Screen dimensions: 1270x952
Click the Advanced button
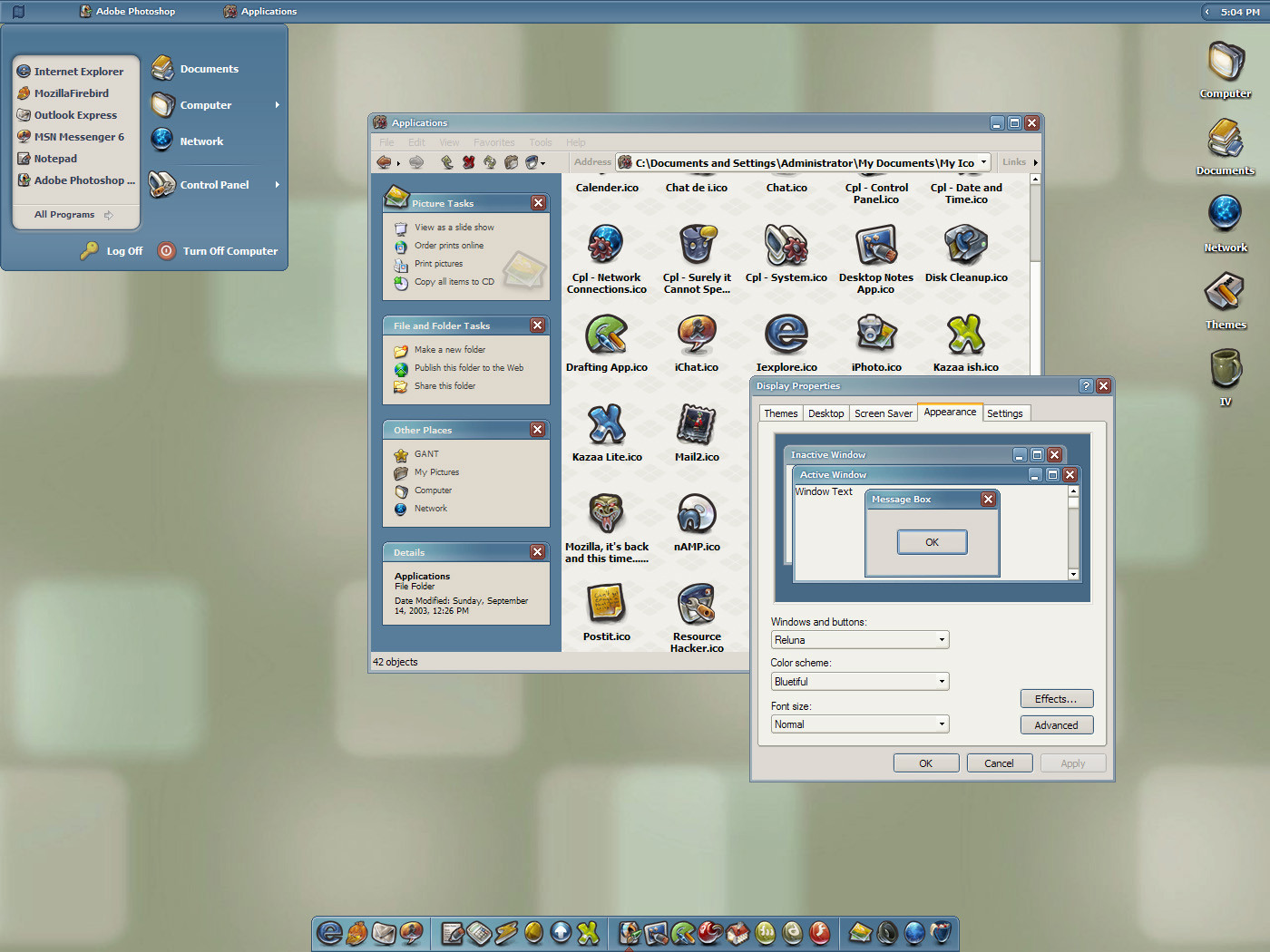[1056, 725]
